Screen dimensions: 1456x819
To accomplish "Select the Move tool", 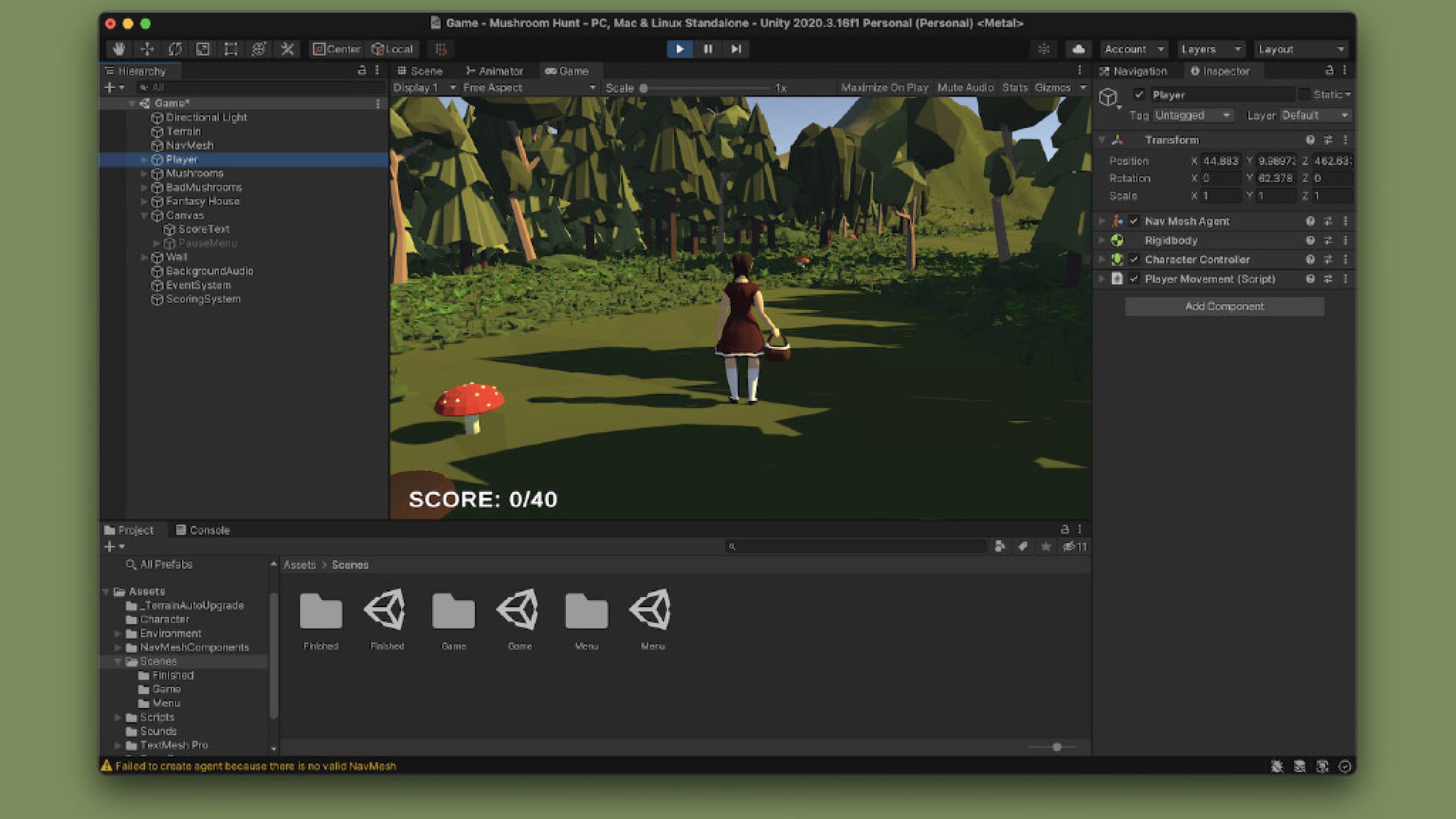I will pyautogui.click(x=147, y=49).
